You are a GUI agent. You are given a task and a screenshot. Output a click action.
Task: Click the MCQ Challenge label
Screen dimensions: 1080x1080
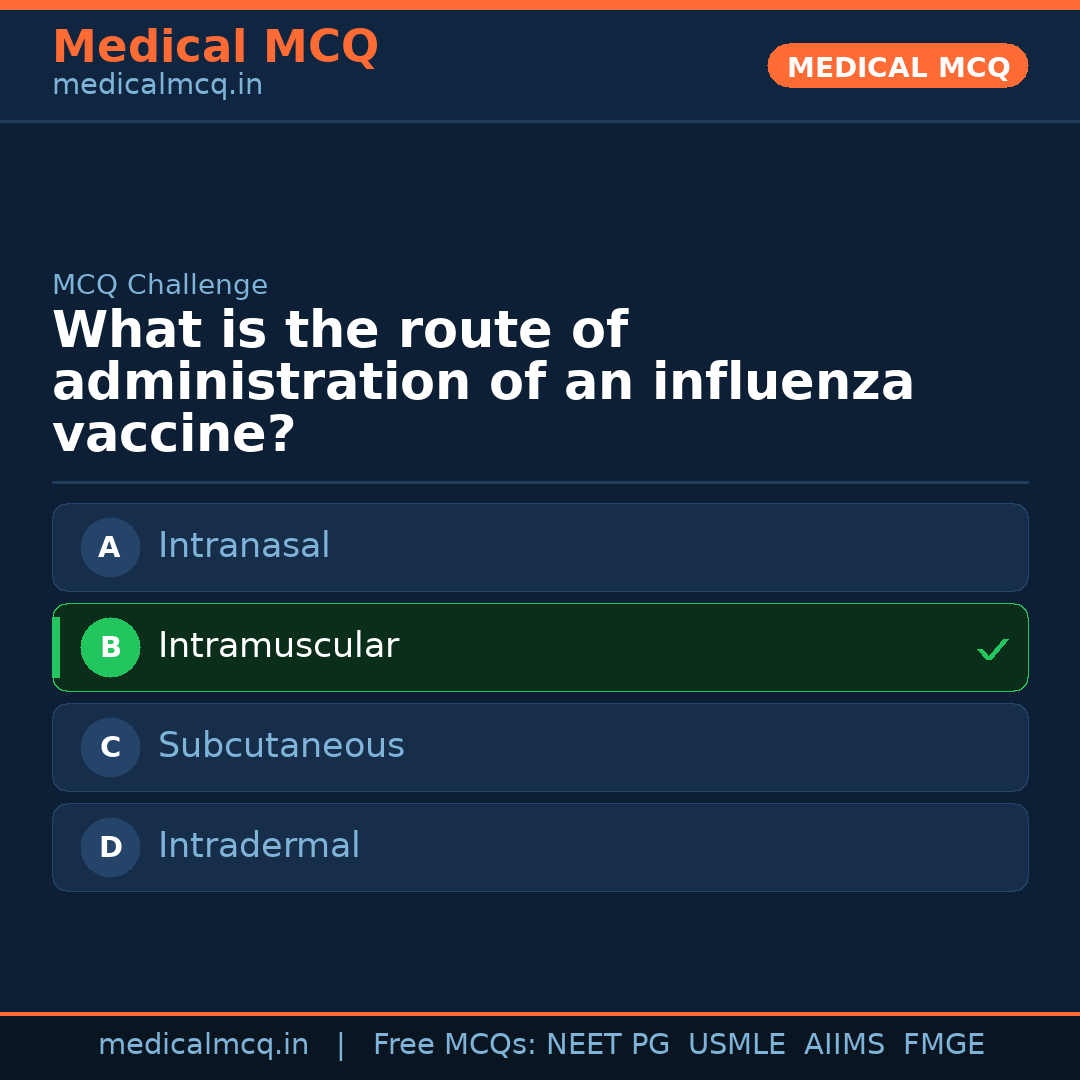(160, 286)
